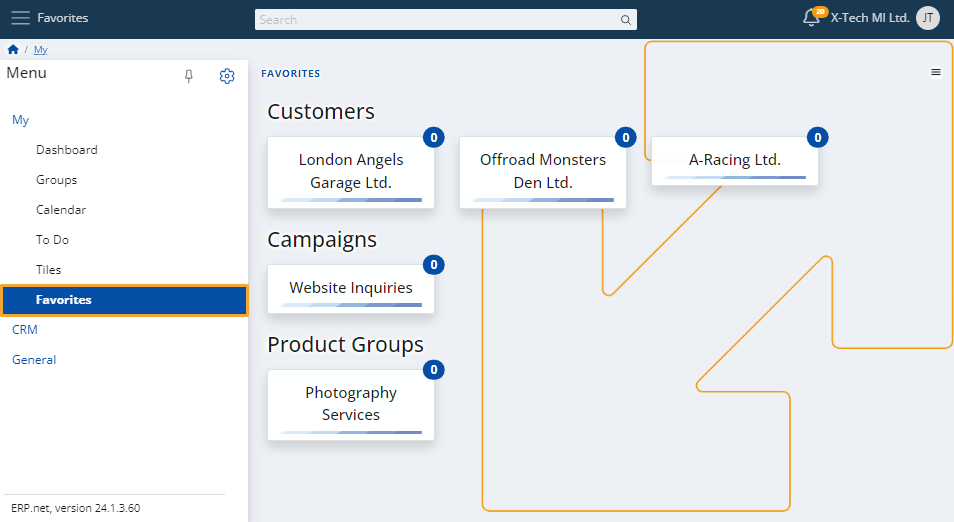Type in the Search field

click(435, 19)
